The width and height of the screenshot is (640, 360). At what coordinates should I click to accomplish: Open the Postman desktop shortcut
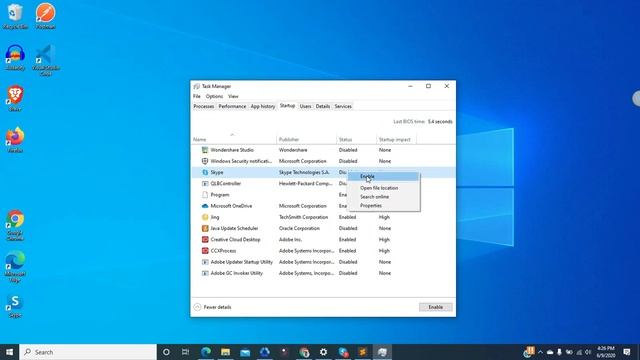[45, 16]
